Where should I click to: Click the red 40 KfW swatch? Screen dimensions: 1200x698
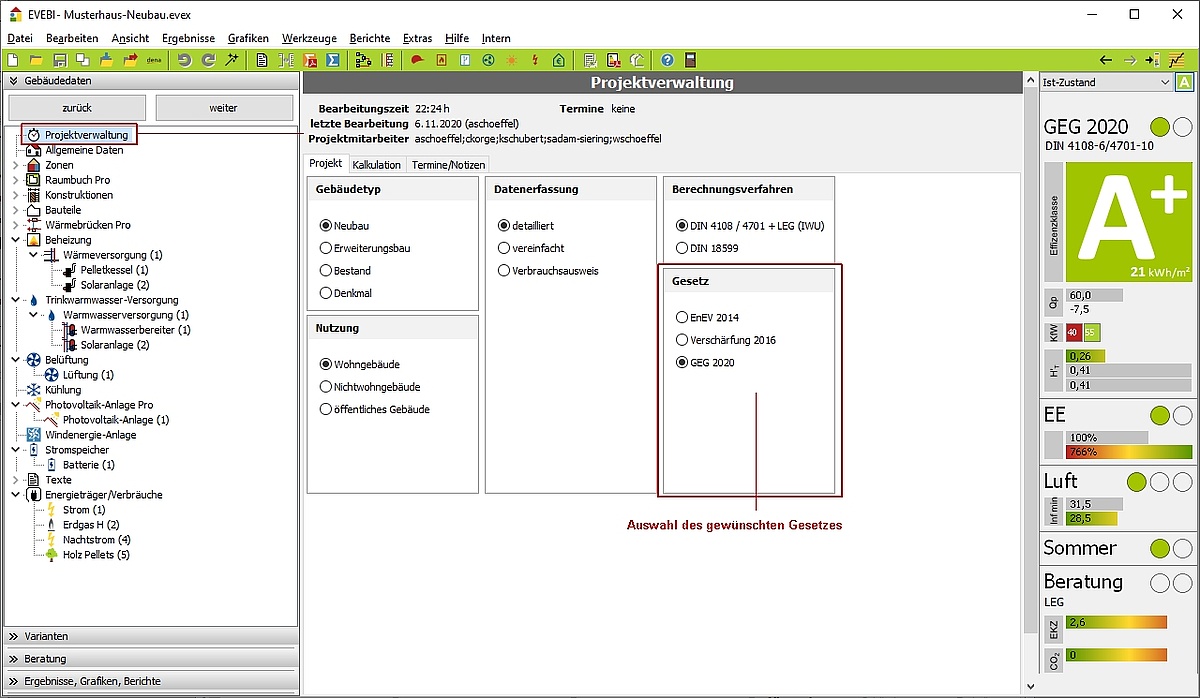tap(1074, 333)
